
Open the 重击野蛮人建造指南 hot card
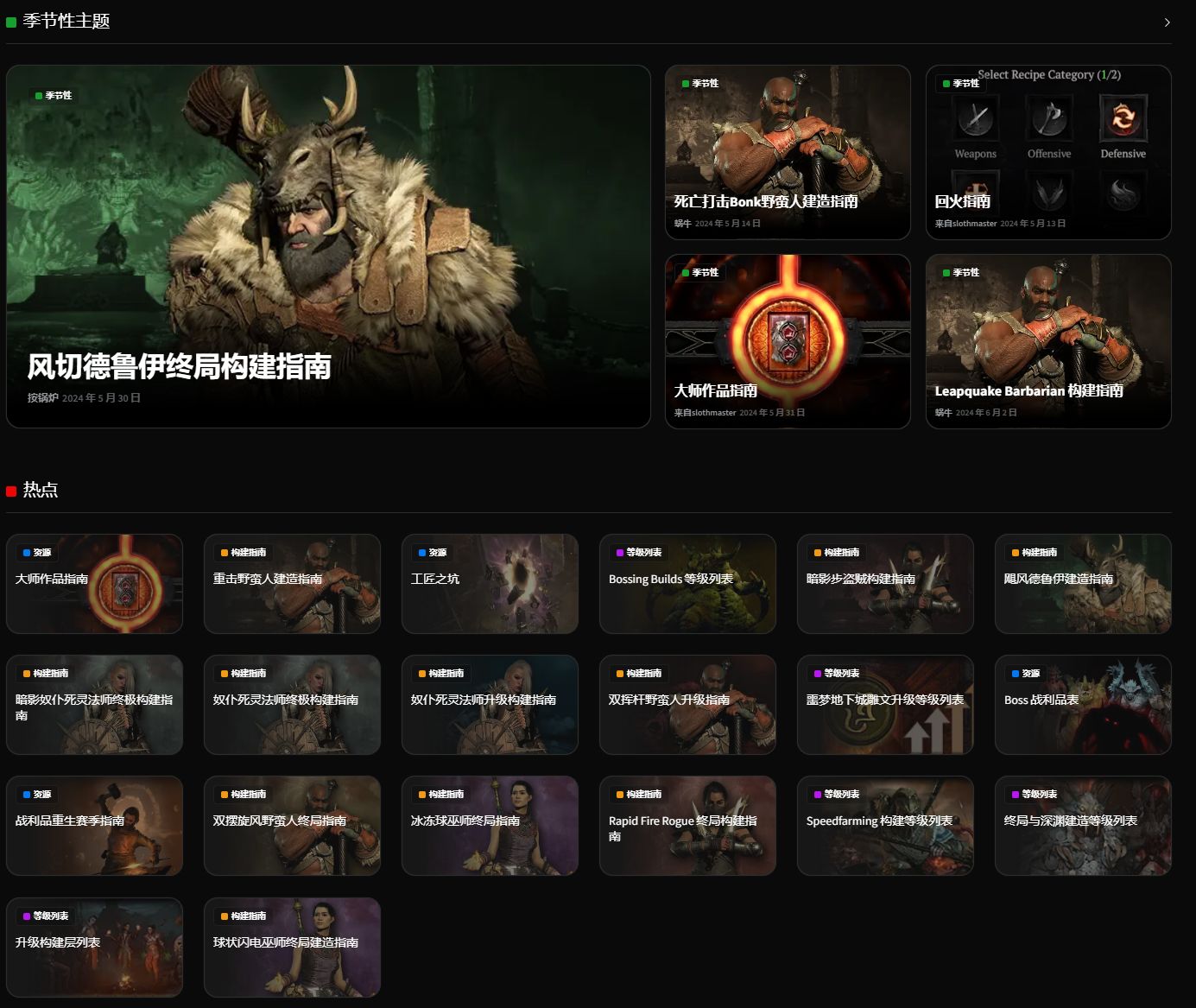pyautogui.click(x=292, y=584)
